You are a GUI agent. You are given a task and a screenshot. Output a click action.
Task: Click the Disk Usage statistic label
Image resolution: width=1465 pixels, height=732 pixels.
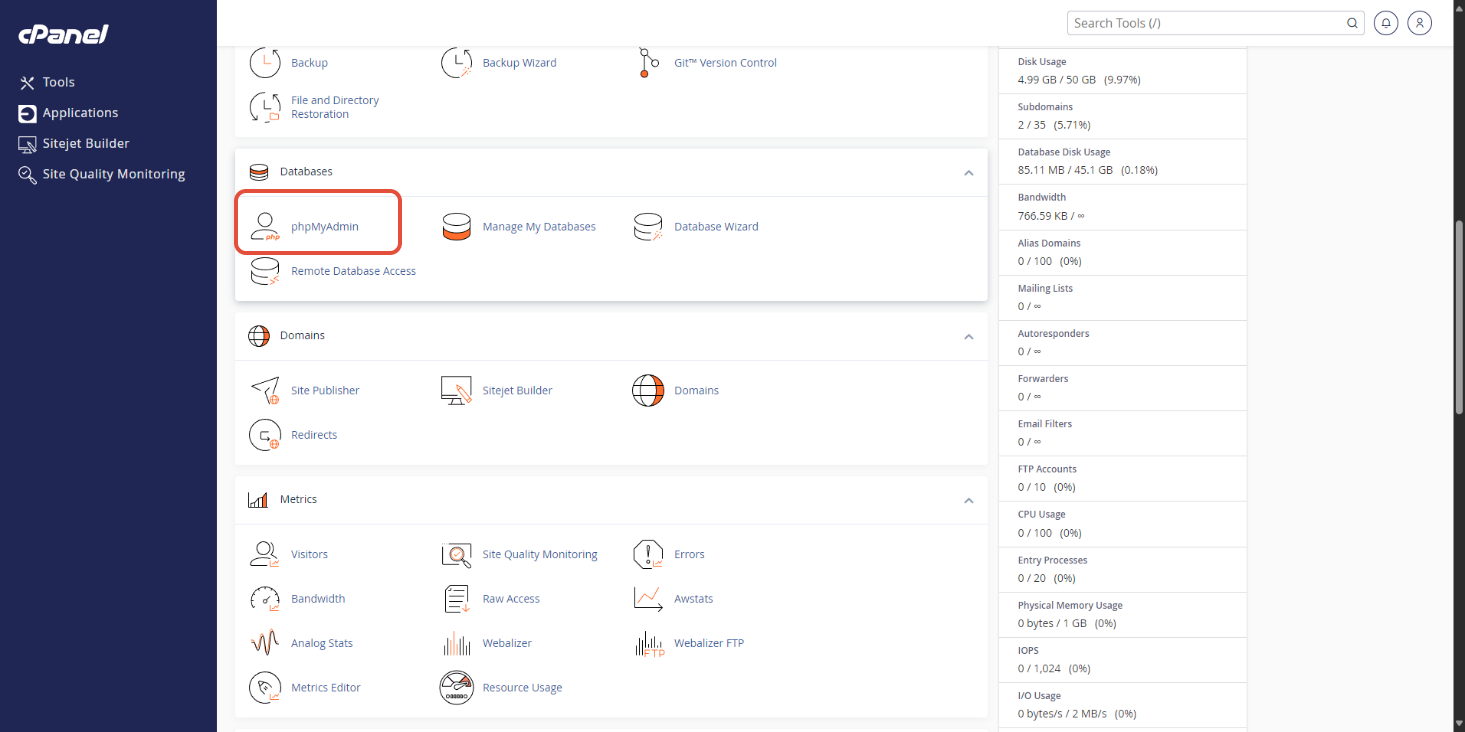coord(1042,62)
